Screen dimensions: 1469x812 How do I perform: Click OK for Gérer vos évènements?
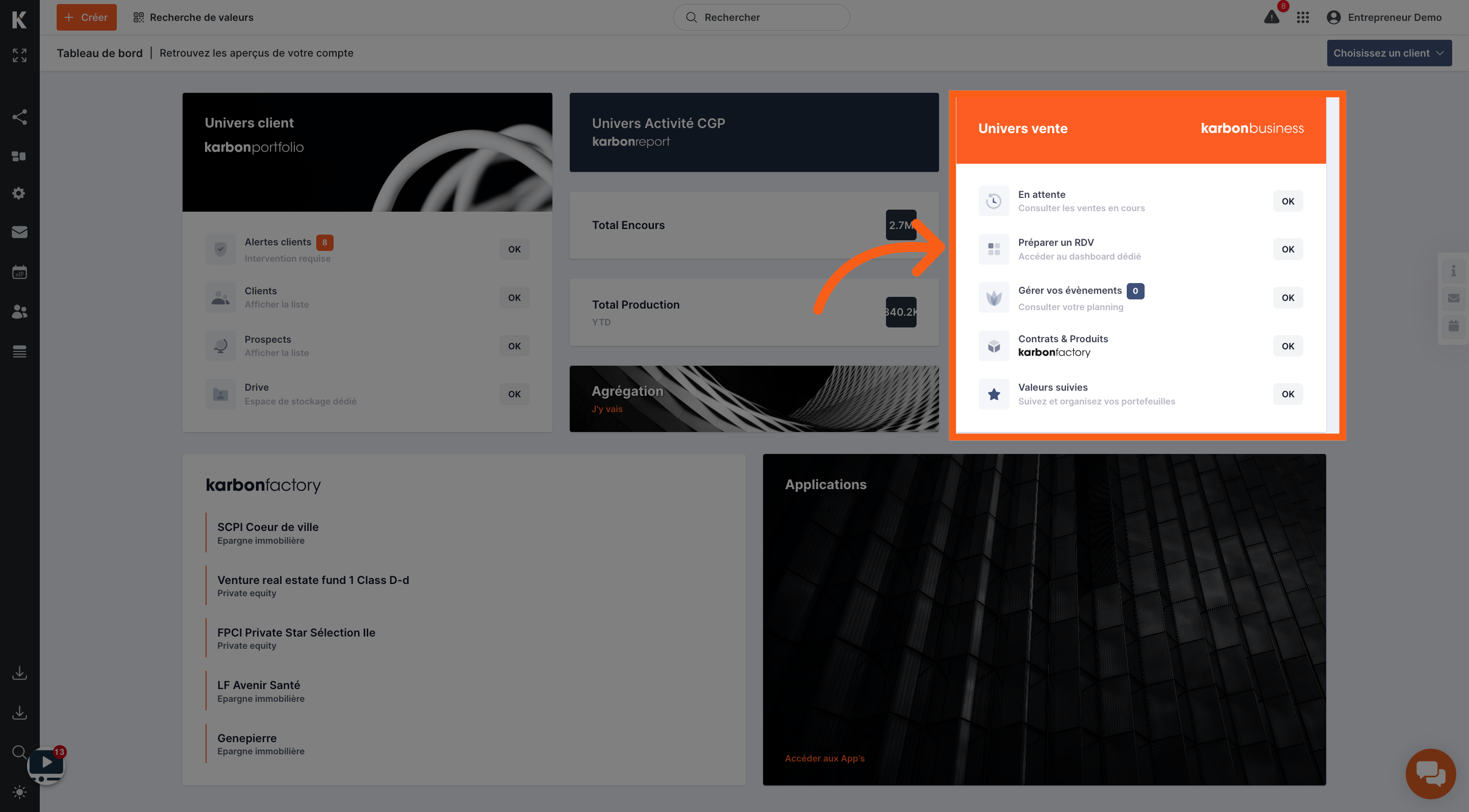tap(1287, 298)
